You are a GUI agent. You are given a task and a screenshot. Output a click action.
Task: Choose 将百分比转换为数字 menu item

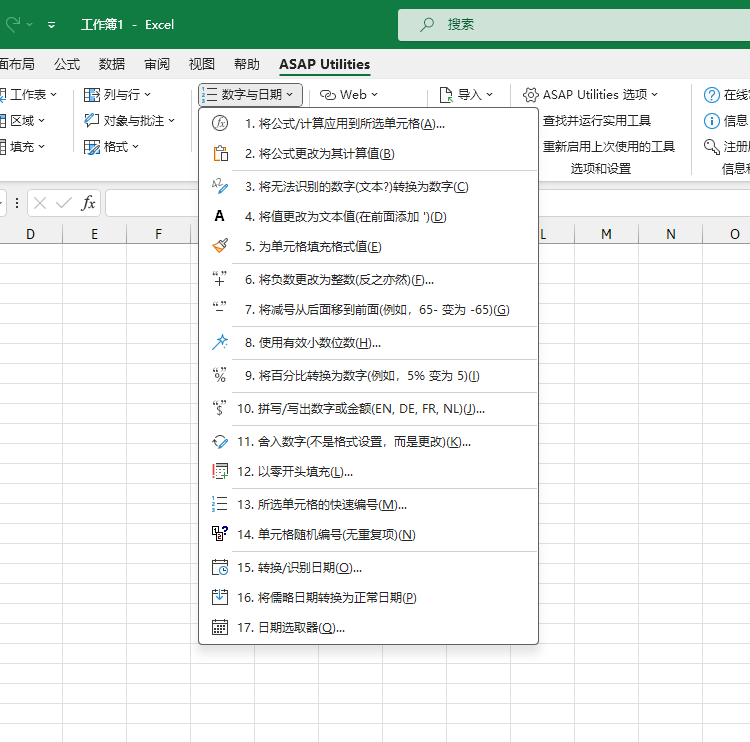tap(368, 375)
